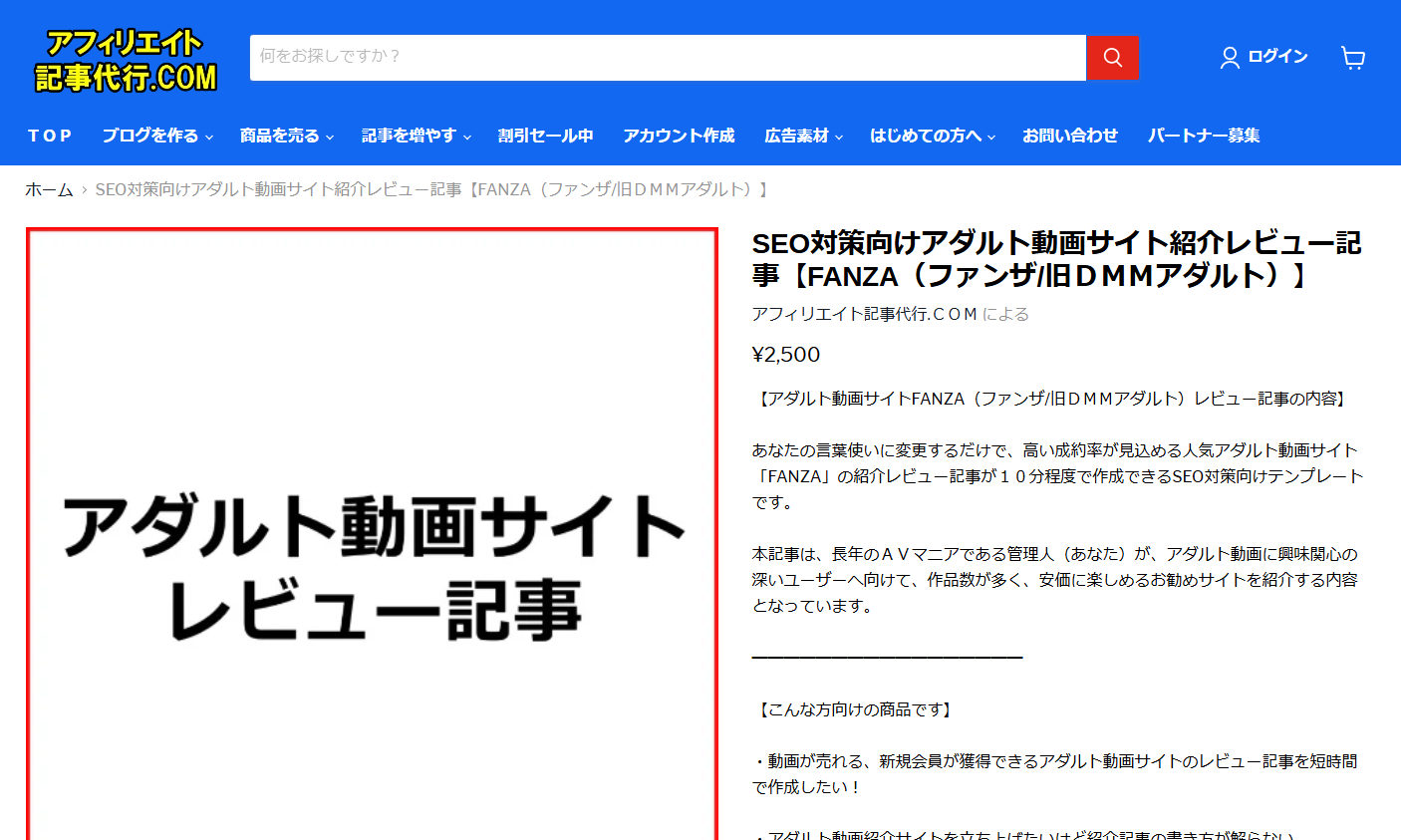Open the shopping cart icon
The image size is (1401, 840).
1352,58
